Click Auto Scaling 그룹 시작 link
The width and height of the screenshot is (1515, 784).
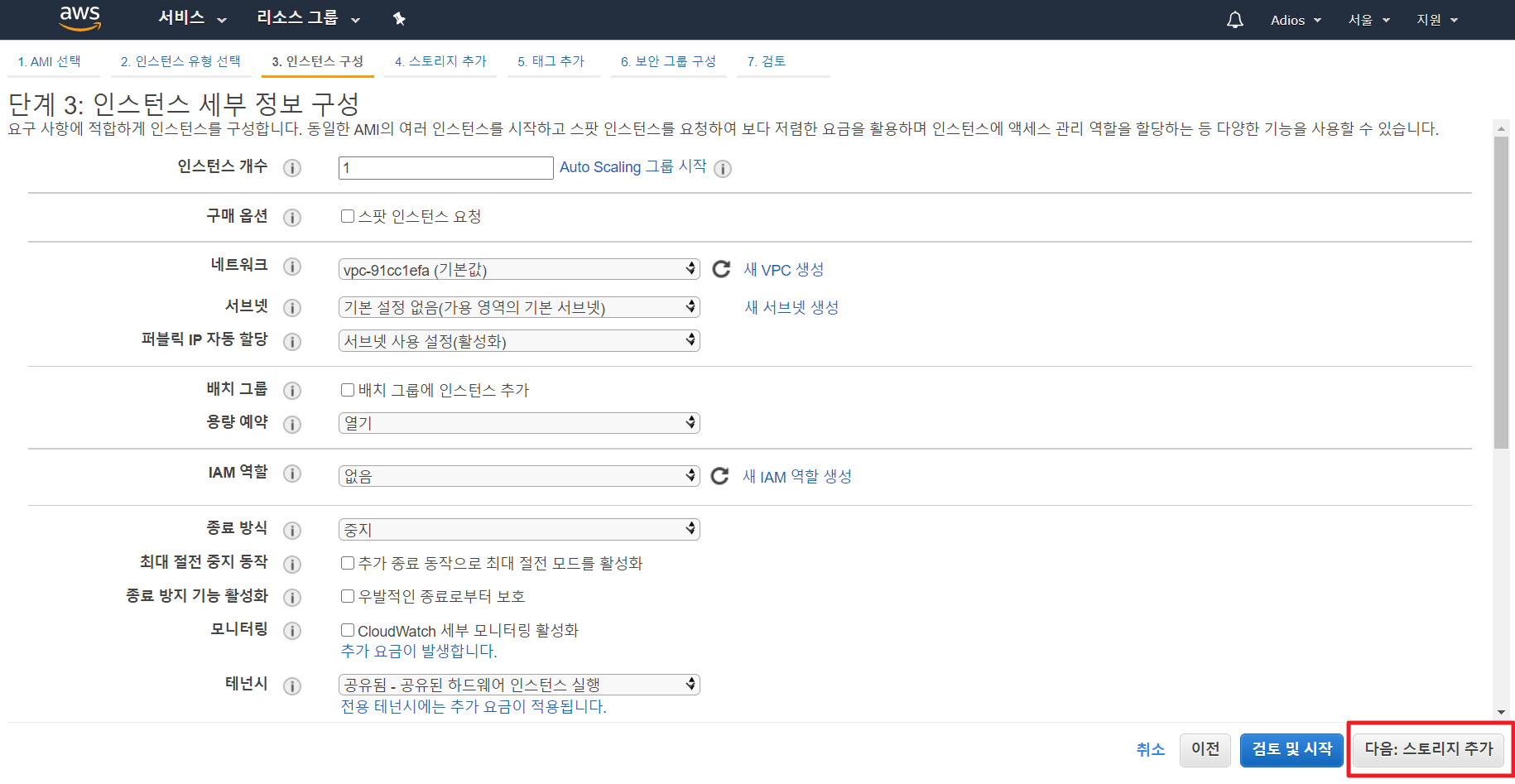pyautogui.click(x=633, y=167)
